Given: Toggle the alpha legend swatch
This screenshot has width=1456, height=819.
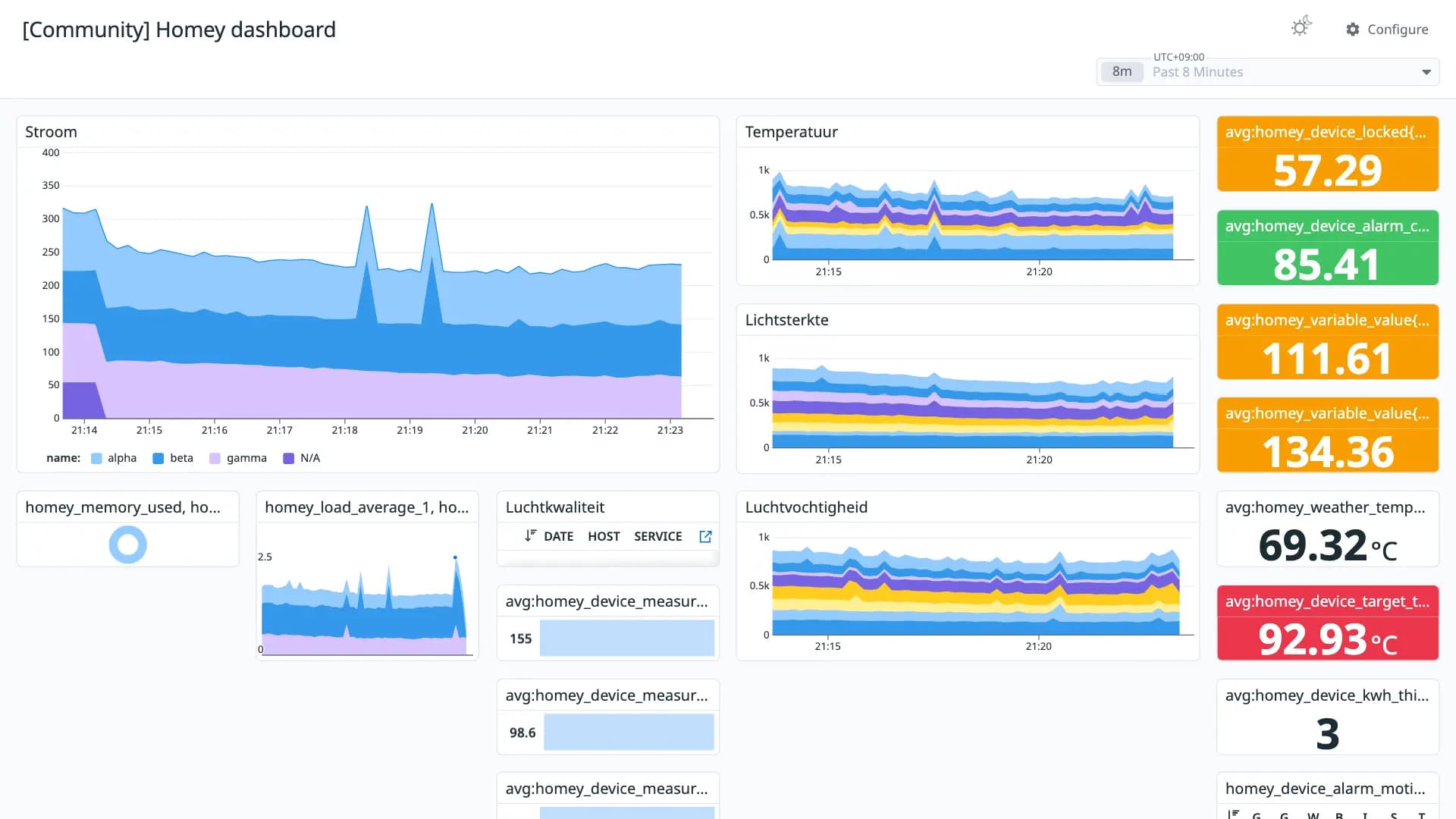Looking at the screenshot, I should point(96,458).
